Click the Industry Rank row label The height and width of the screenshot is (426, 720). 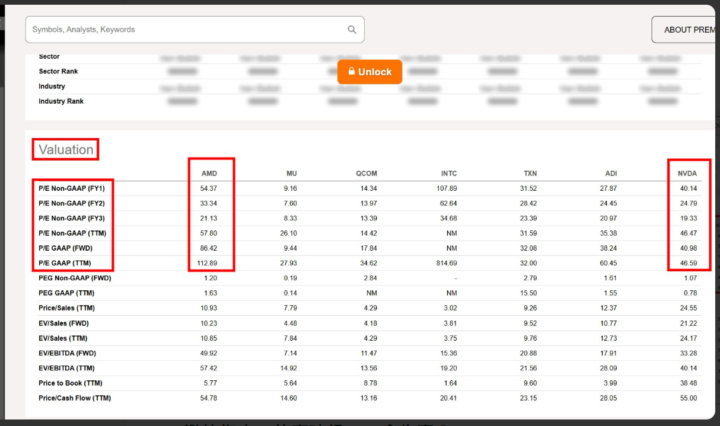(x=61, y=101)
